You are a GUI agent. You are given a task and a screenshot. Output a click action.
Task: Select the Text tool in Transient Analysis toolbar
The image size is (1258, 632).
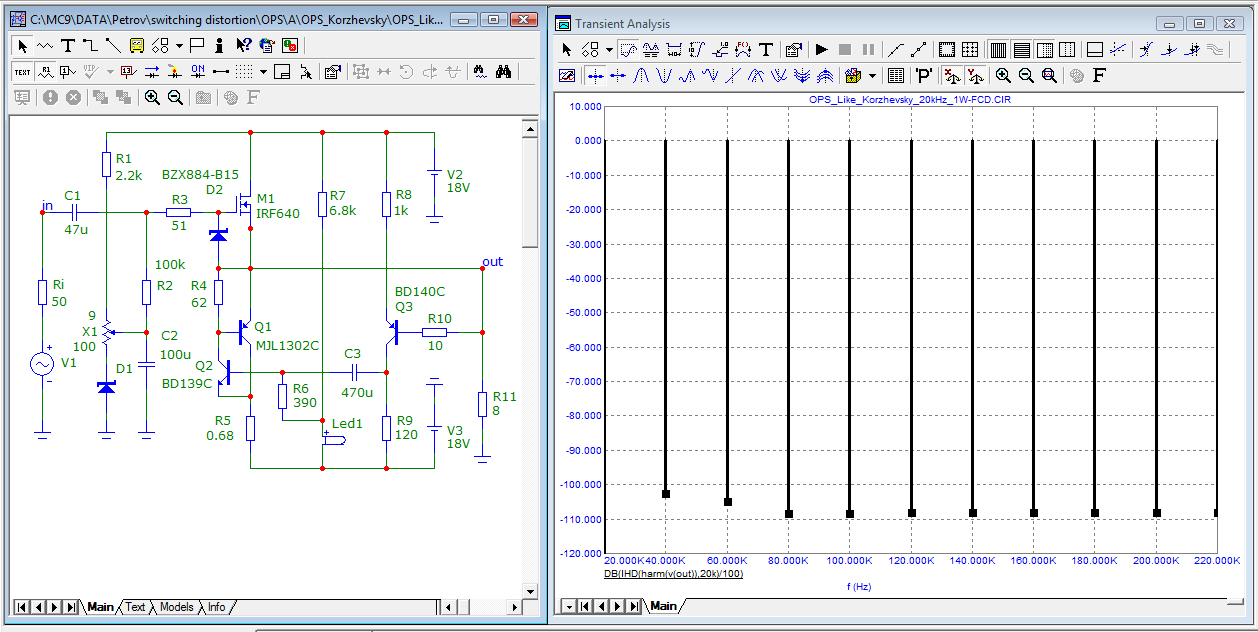pyautogui.click(x=765, y=49)
